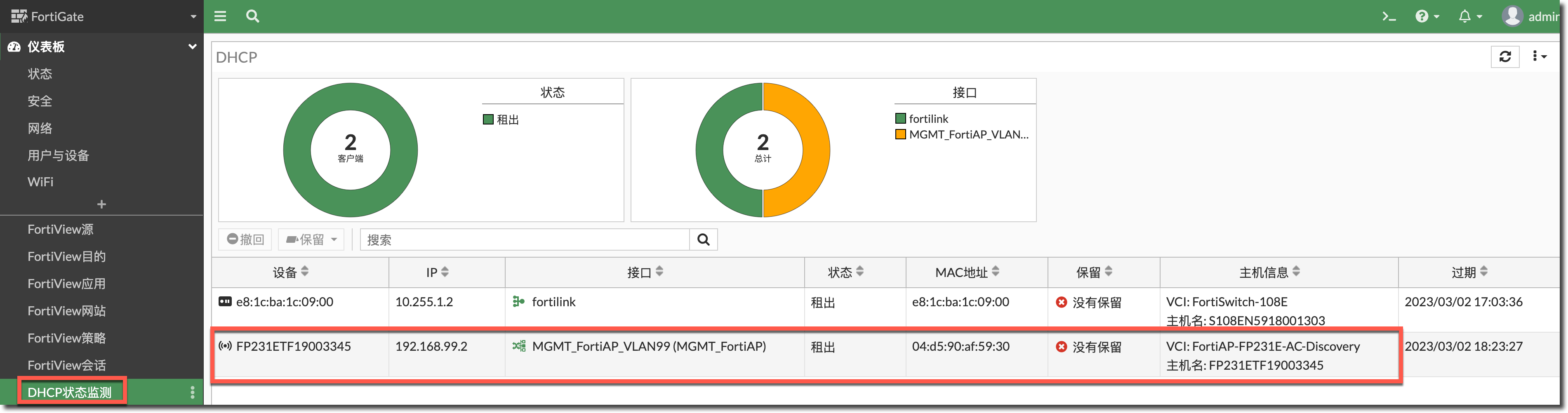Click the DHCP search magnifier button
Viewport: 1568px width, 413px height.
tap(703, 239)
